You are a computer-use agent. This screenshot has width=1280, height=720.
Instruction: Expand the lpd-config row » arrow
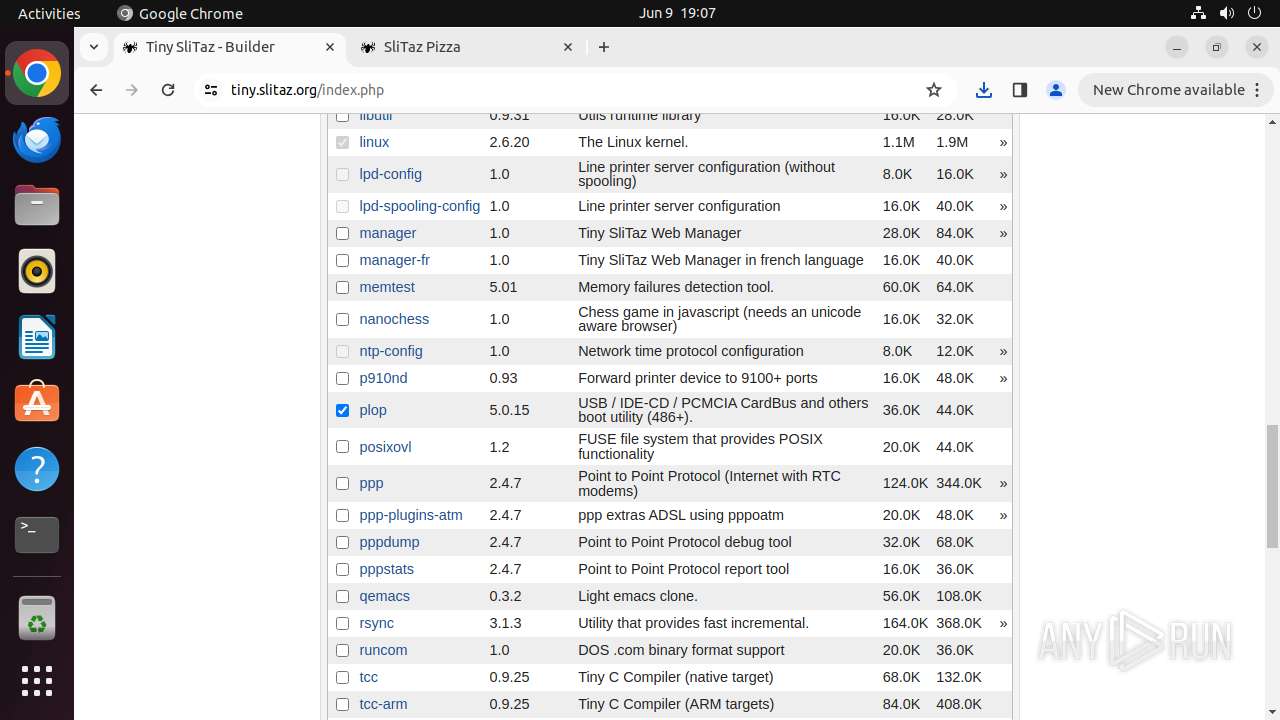(1003, 174)
